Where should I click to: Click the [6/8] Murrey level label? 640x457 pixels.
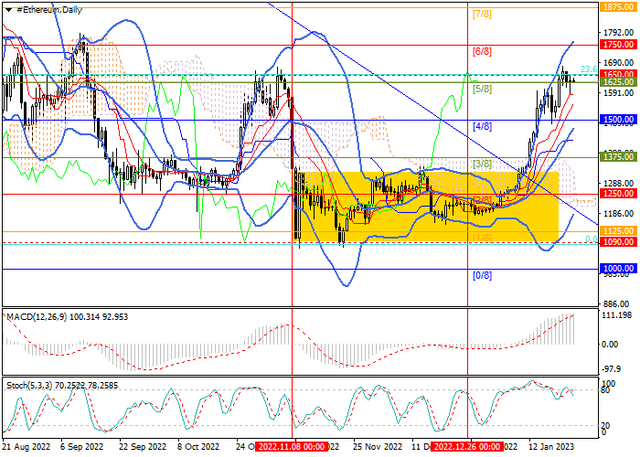coord(481,51)
